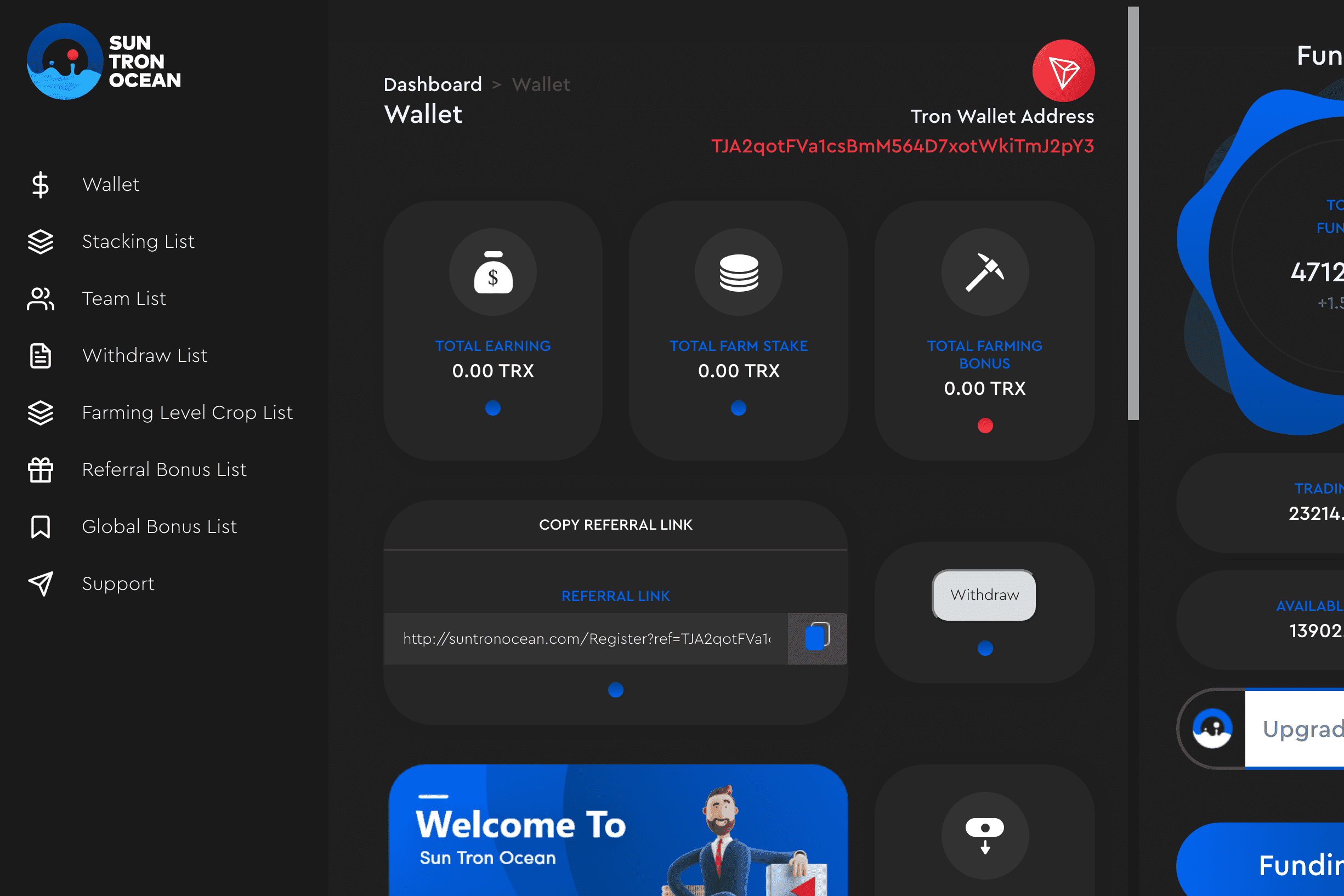Open Stacking List via its layers icon

40,241
